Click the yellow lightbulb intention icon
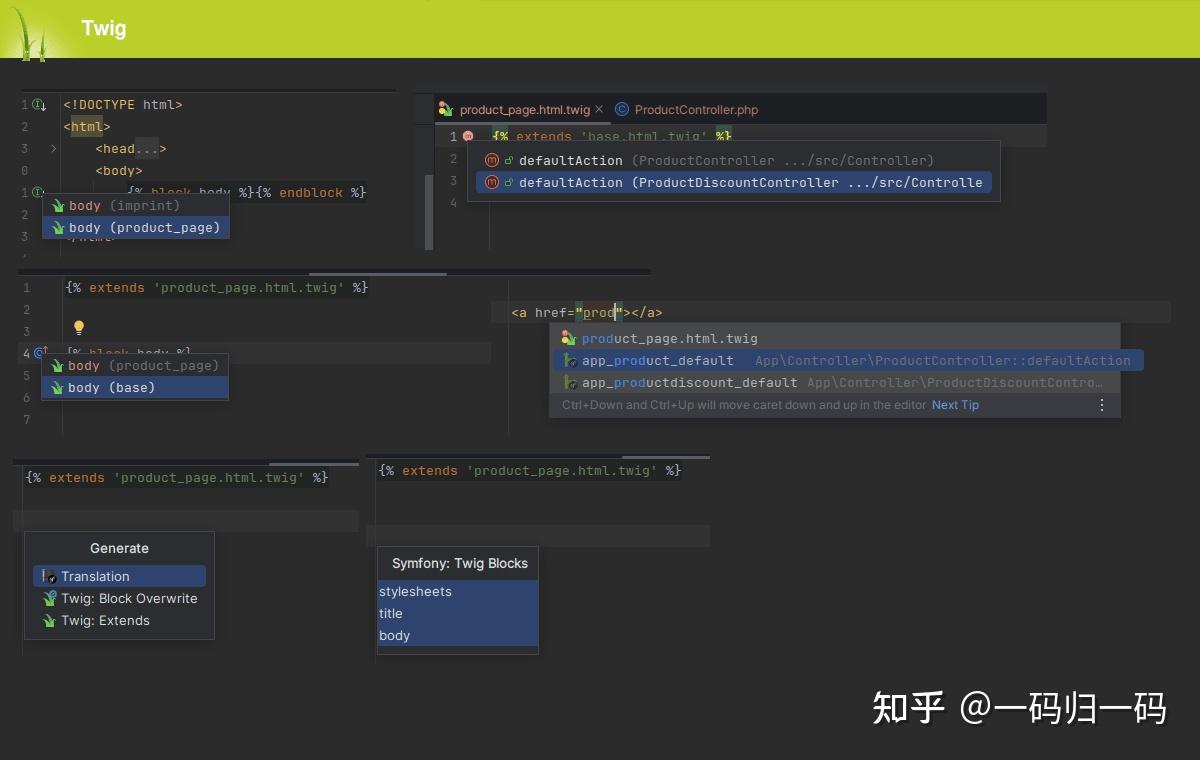This screenshot has width=1200, height=760. 79,327
